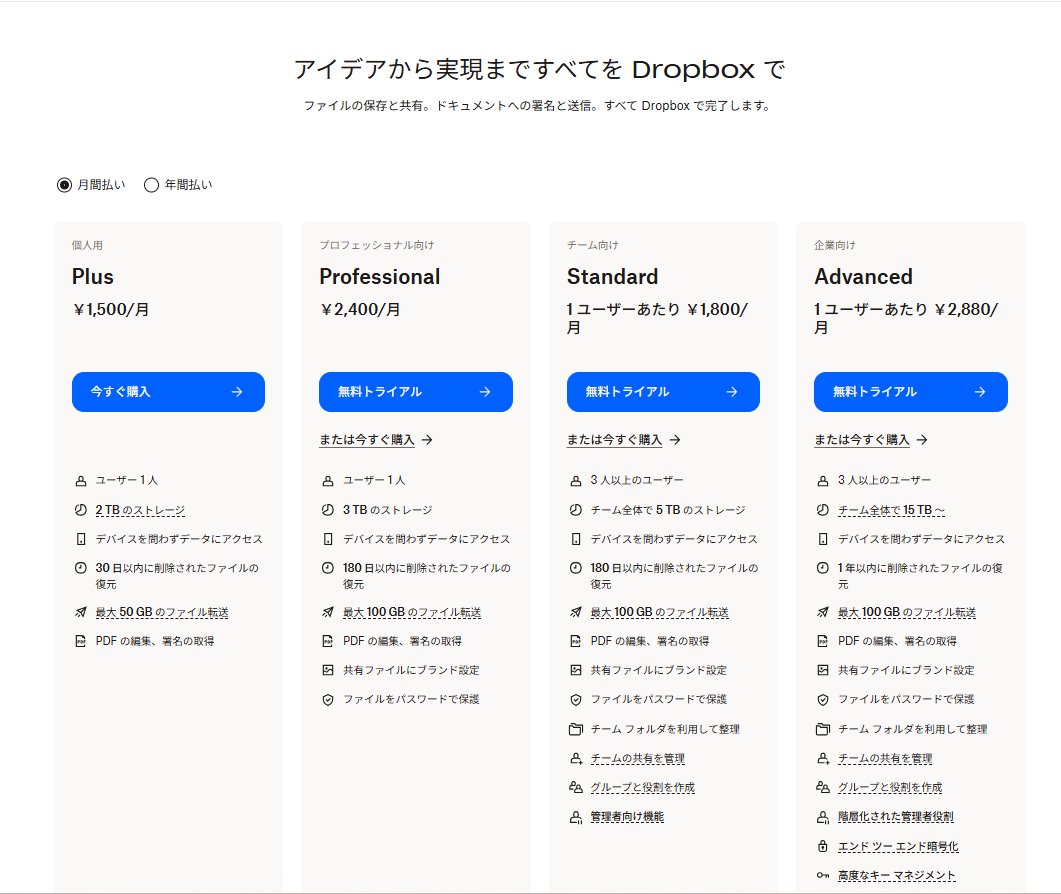Screen dimensions: 1061x894
Task: Click device icon in Plus feature list
Action: [81, 539]
